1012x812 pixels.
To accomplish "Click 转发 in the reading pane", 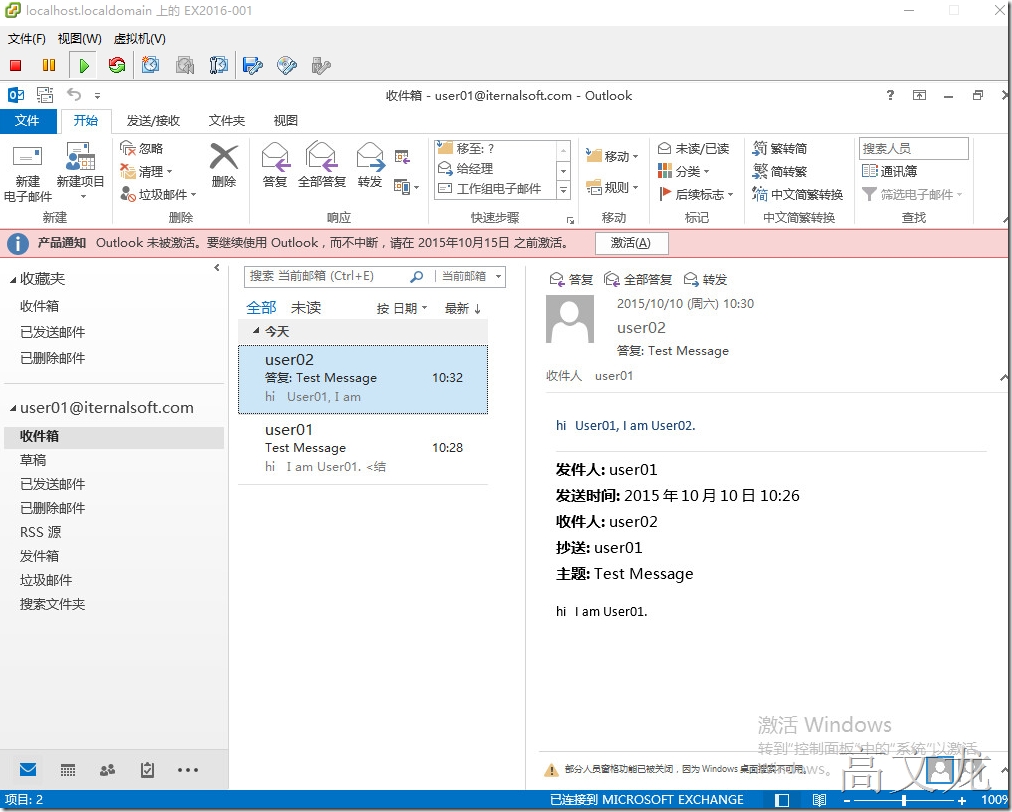I will (705, 279).
